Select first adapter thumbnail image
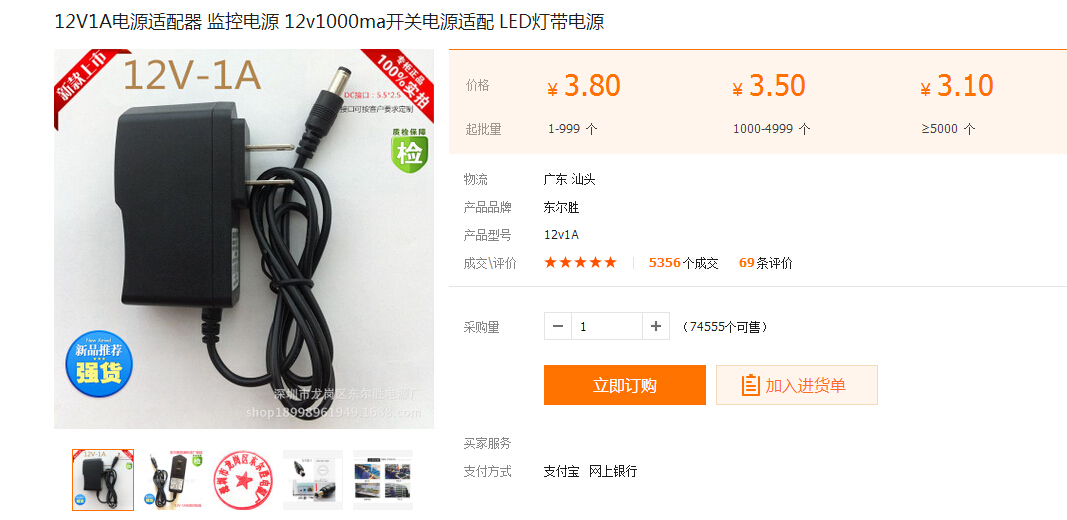 click(x=103, y=480)
